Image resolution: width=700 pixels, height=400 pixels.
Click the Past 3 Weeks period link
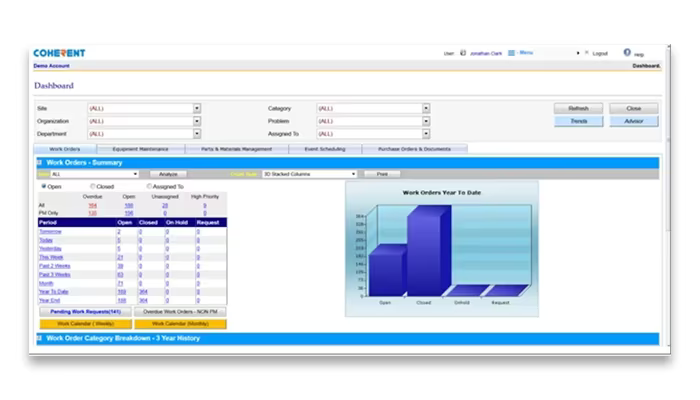[54, 275]
